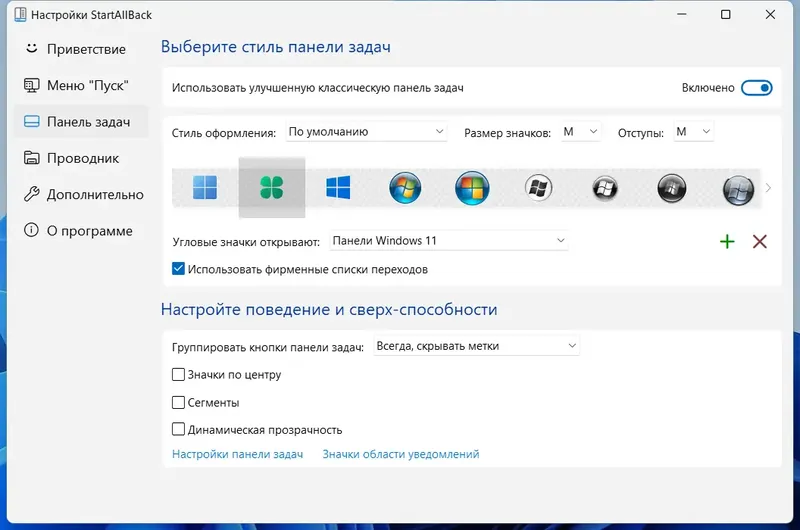Click the Выберите стиль панели задач heading
800x530 pixels.
[x=276, y=47]
